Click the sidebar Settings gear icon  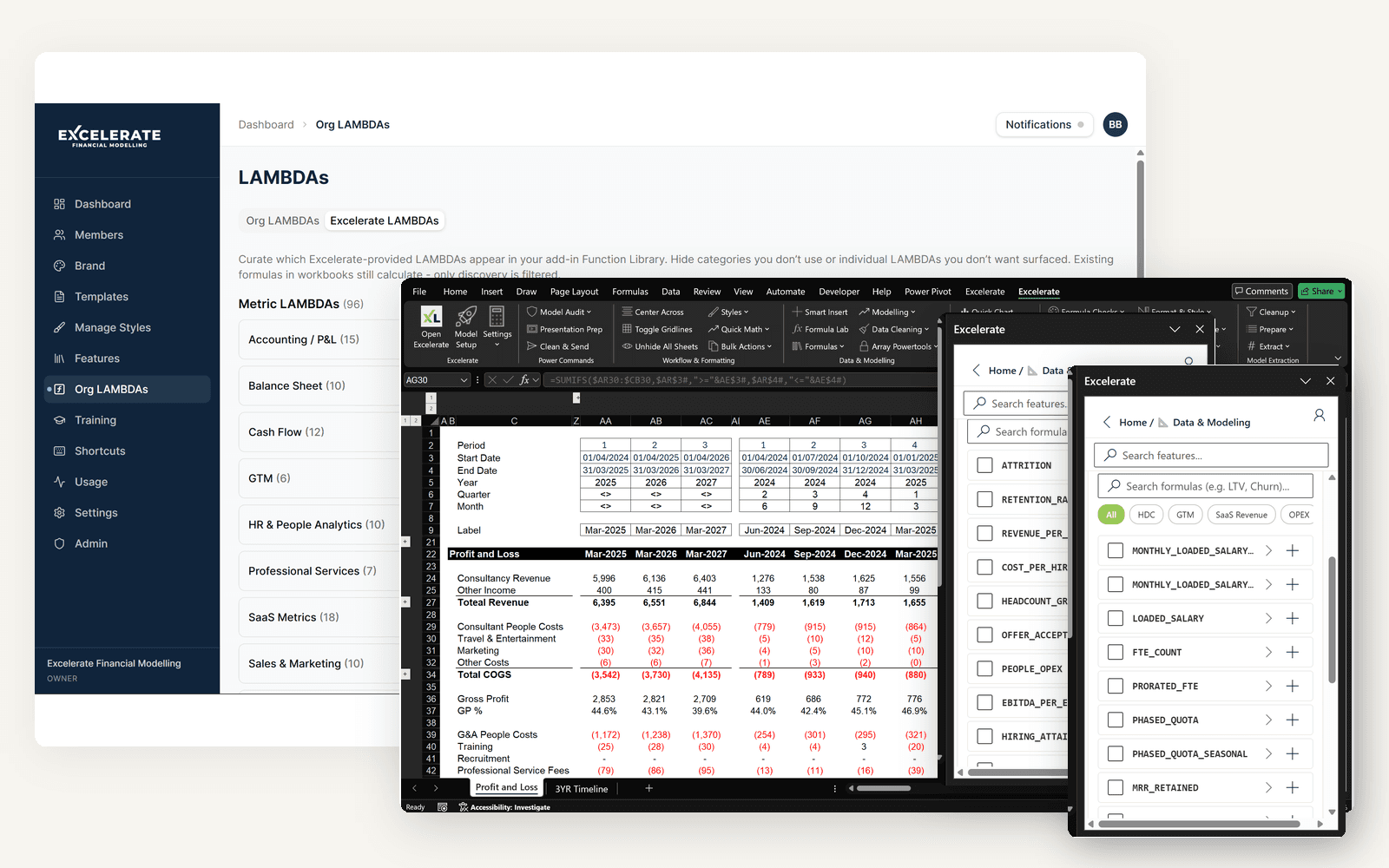pyautogui.click(x=59, y=513)
